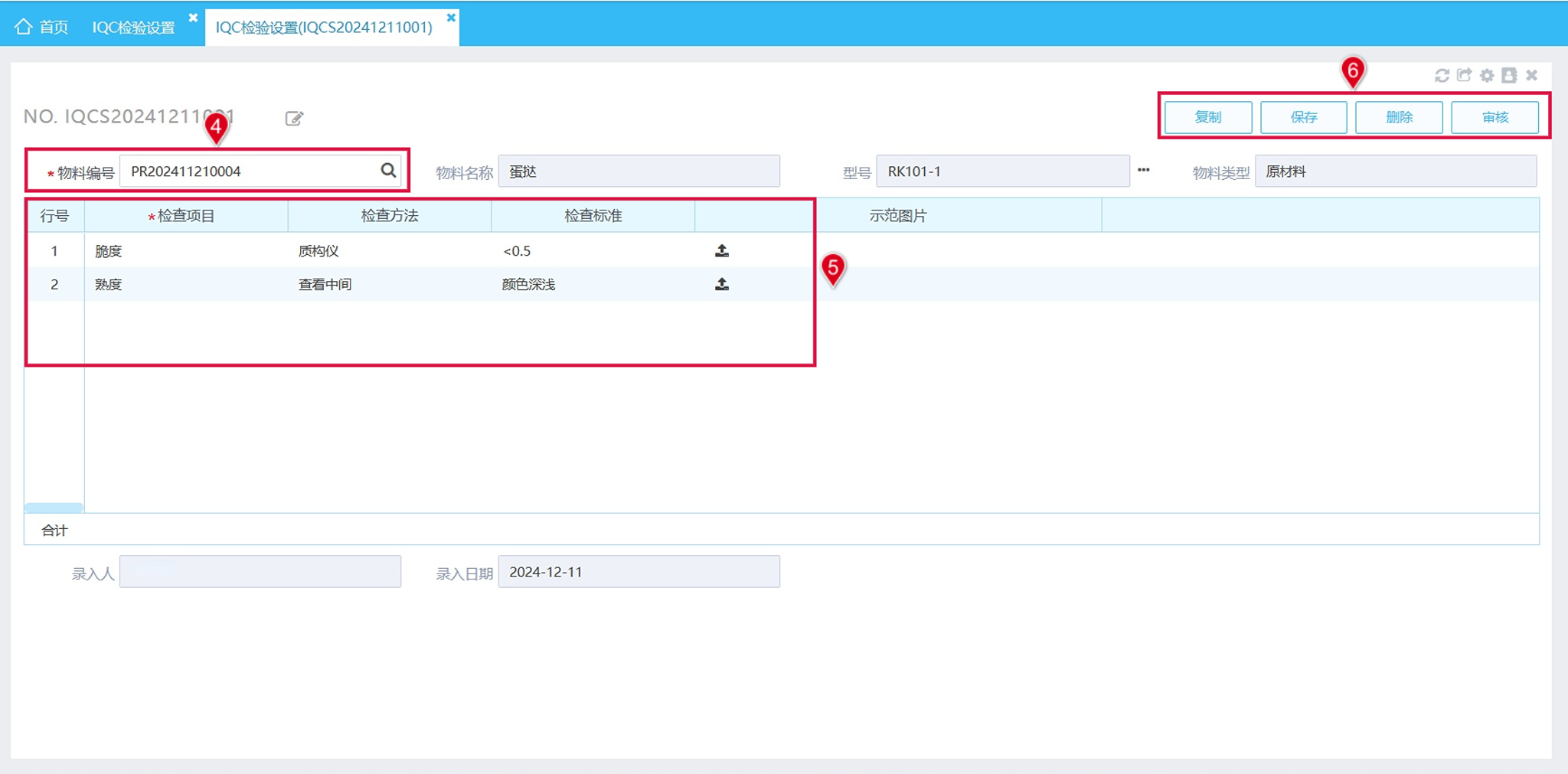1568x774 pixels.
Task: Click the 合计 summary row label
Action: pyautogui.click(x=54, y=530)
